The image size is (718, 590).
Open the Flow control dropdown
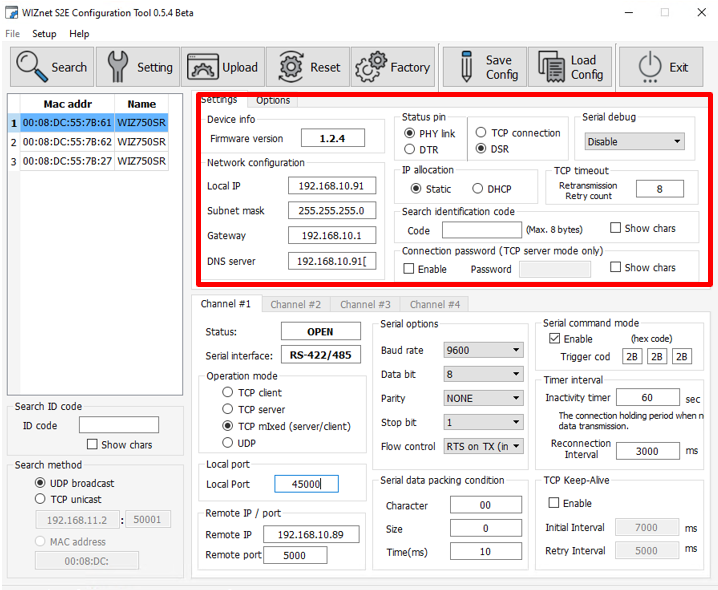click(483, 446)
